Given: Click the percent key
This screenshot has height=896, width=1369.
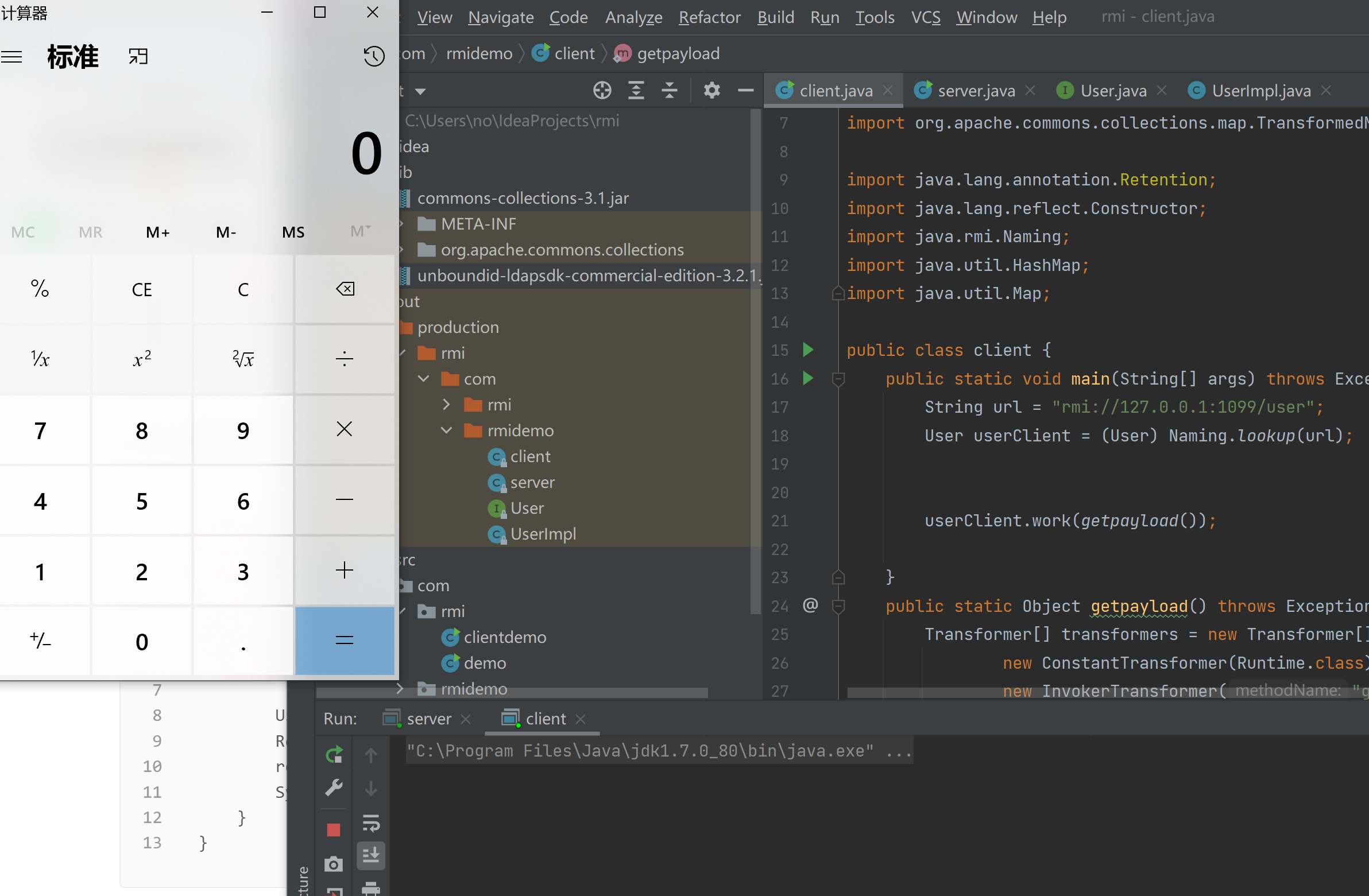Looking at the screenshot, I should coord(40,289).
